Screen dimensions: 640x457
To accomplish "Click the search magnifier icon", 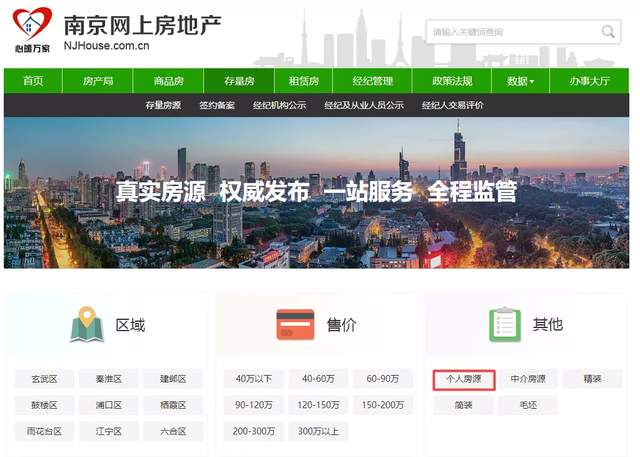I will tap(608, 32).
